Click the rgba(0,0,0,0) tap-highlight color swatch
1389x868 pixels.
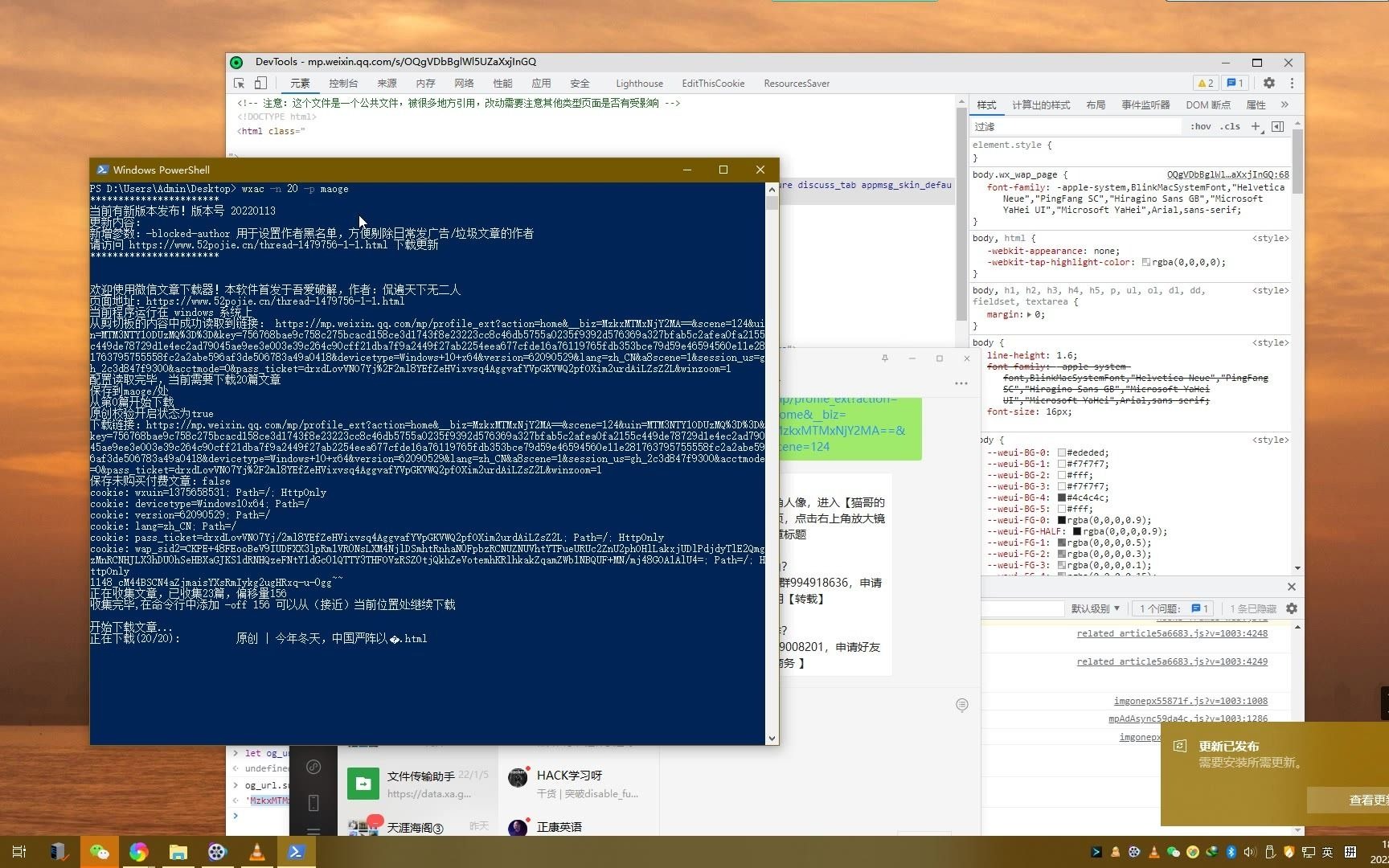tap(1145, 262)
